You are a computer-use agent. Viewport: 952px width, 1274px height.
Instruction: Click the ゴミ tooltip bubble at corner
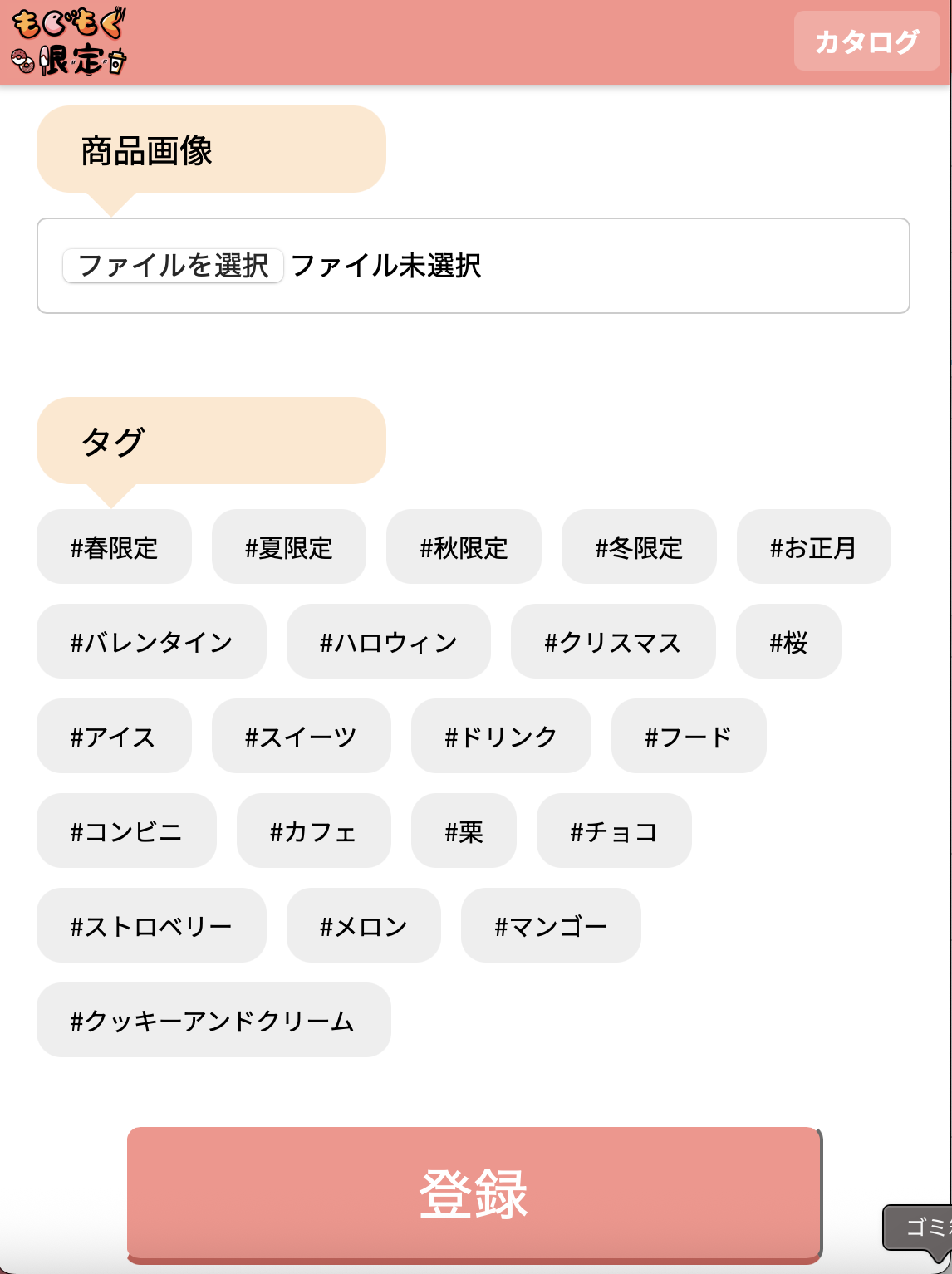point(918,1227)
